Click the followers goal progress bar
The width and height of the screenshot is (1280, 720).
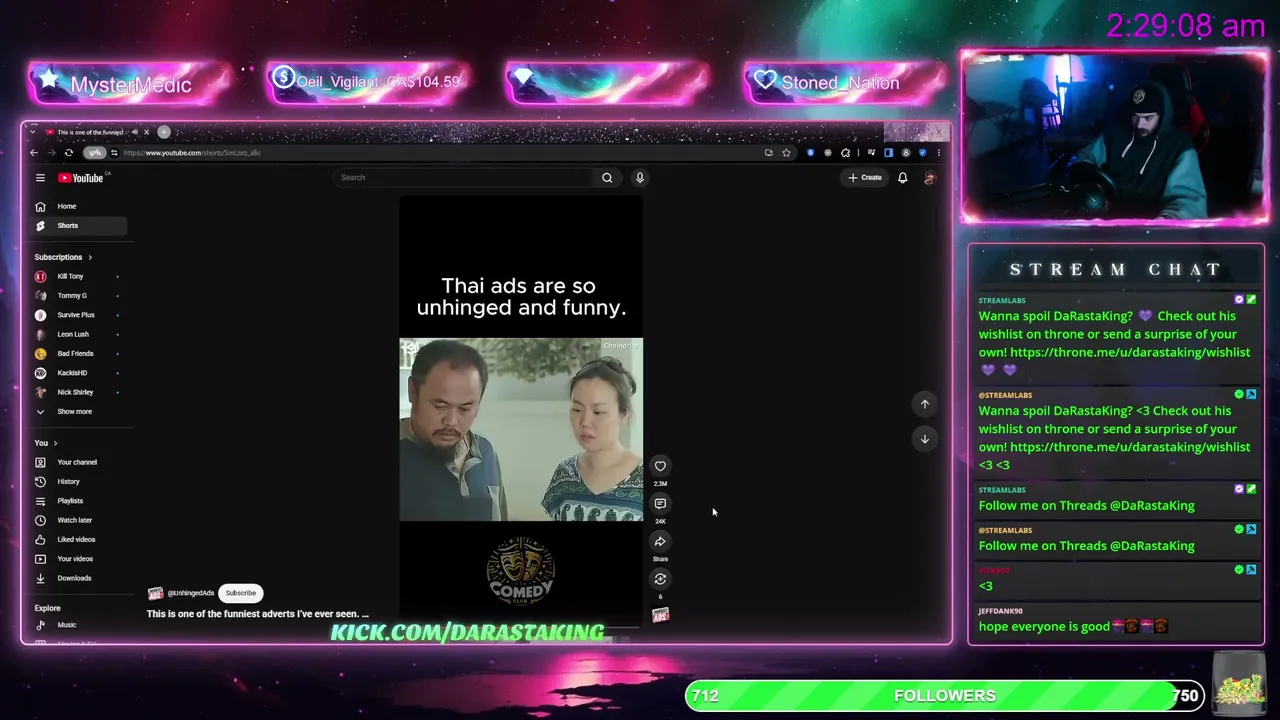point(945,696)
